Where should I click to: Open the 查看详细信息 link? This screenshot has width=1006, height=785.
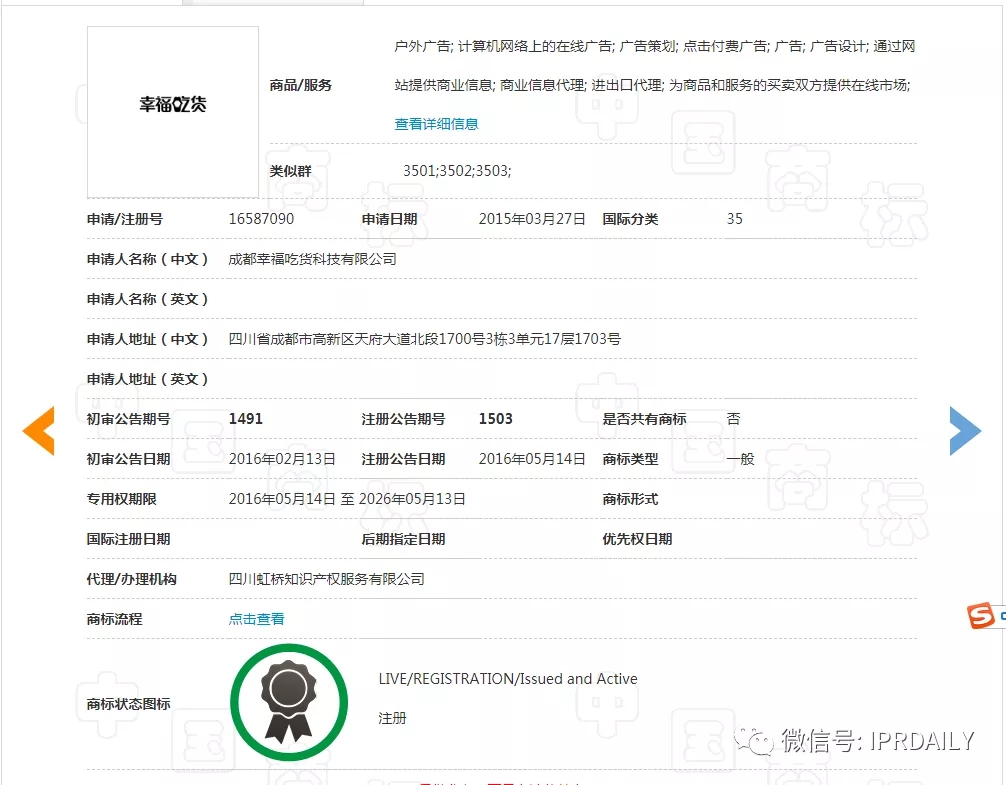point(436,124)
